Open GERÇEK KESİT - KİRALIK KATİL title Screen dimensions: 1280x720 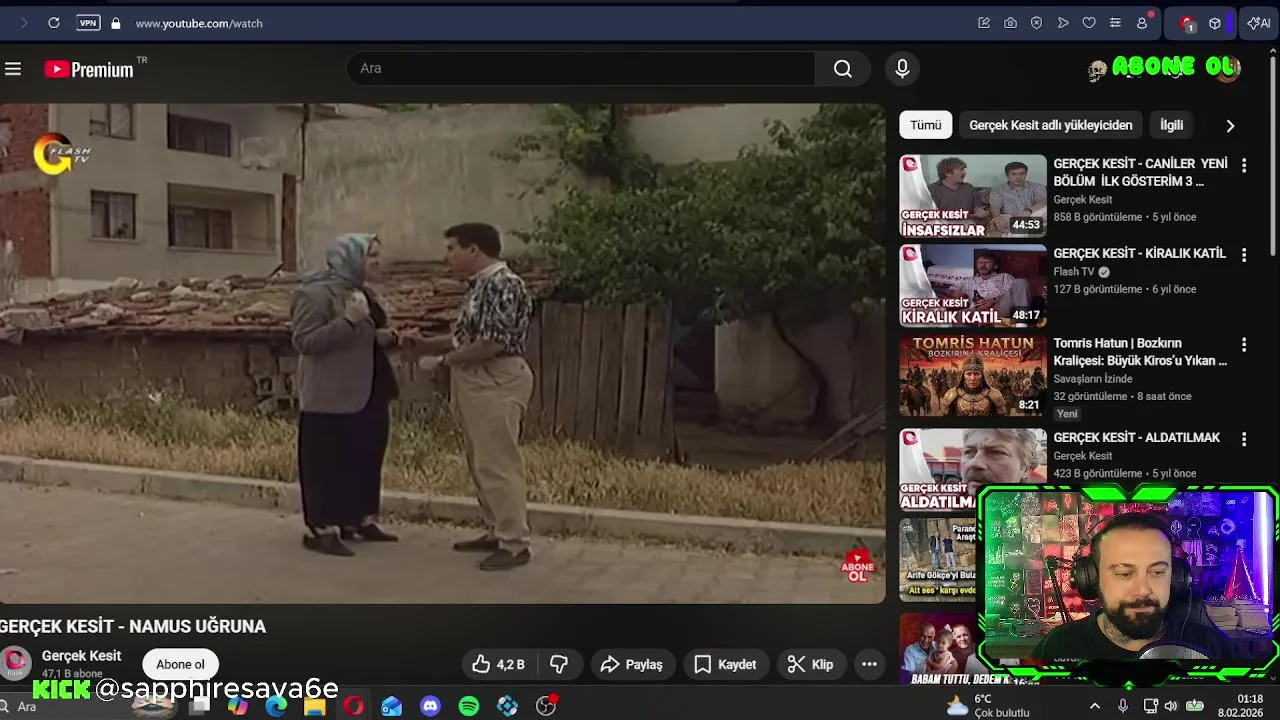coord(1139,253)
